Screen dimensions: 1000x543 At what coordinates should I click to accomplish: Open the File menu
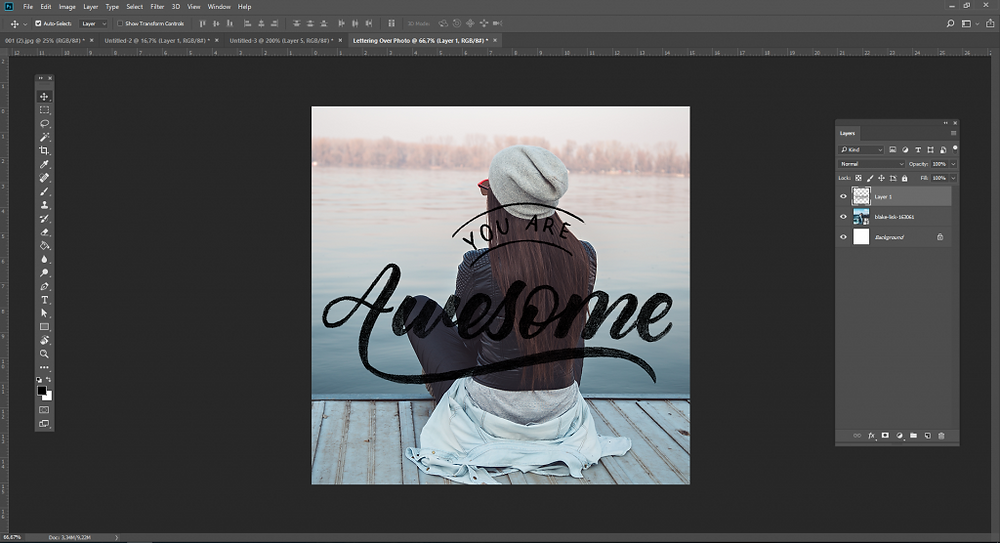point(28,6)
